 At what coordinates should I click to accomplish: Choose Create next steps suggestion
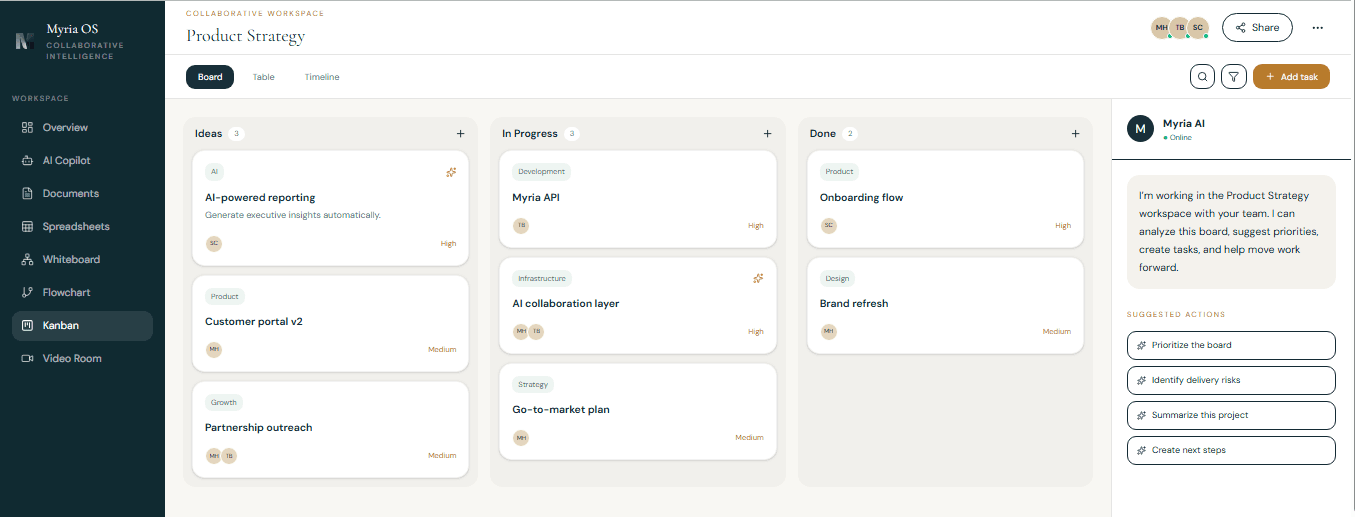(x=1231, y=450)
